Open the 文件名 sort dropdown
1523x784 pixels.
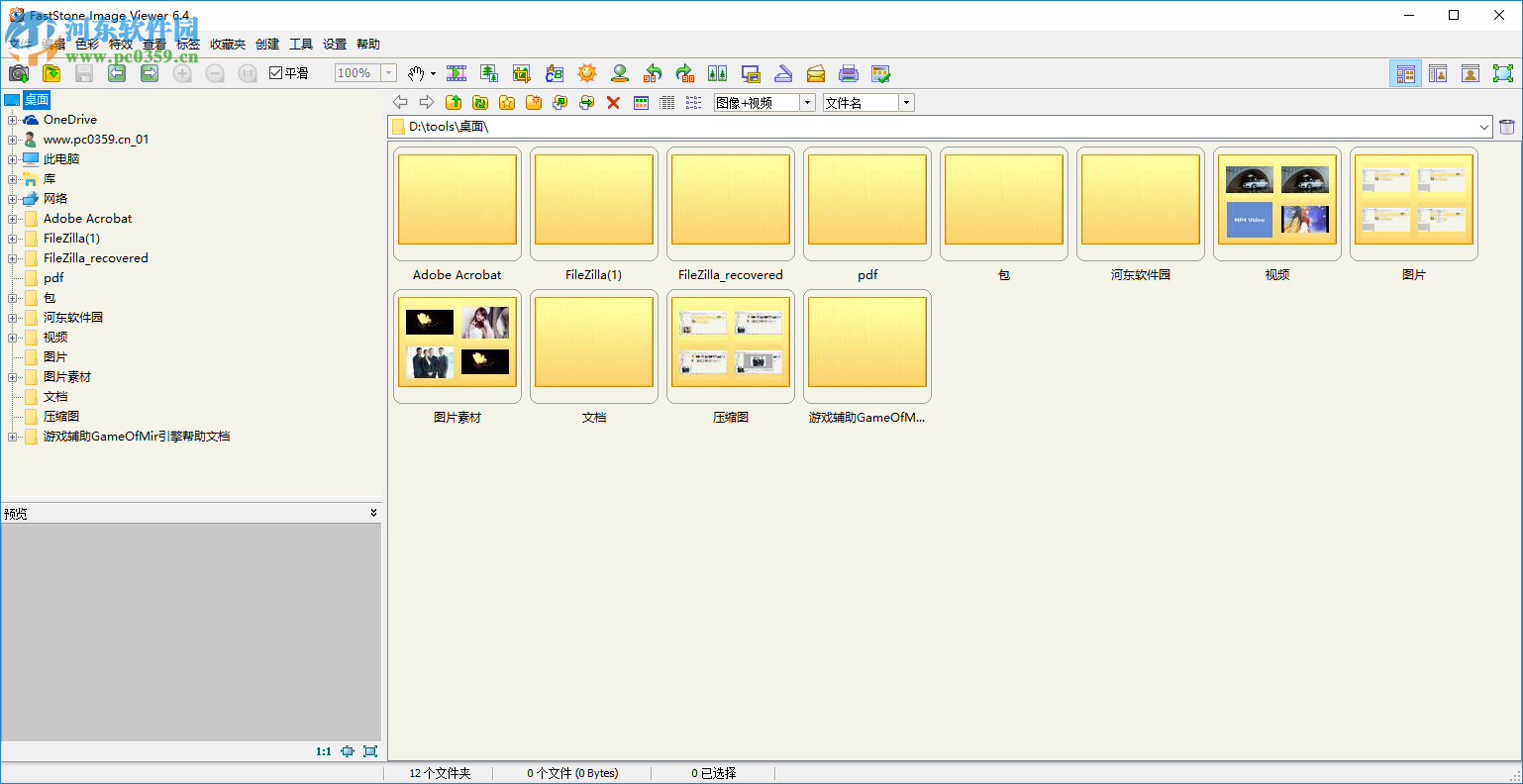906,103
